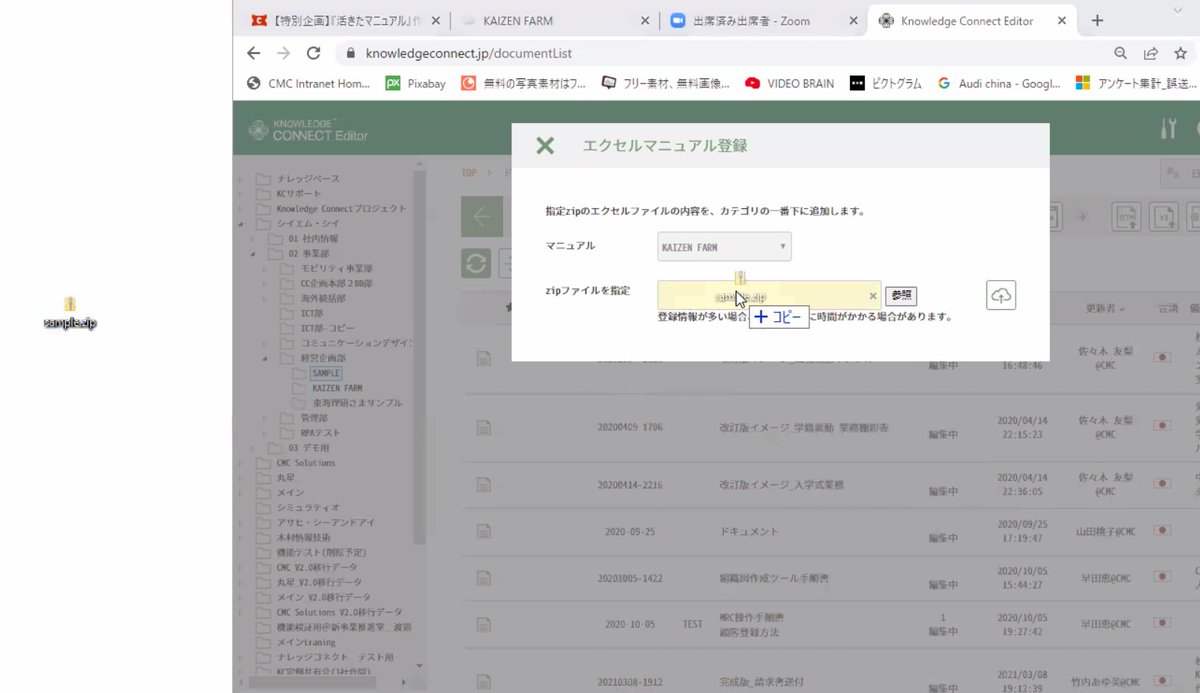Open the VIDEO BRAIN bookmark
The image size is (1200, 693).
pyautogui.click(x=789, y=84)
